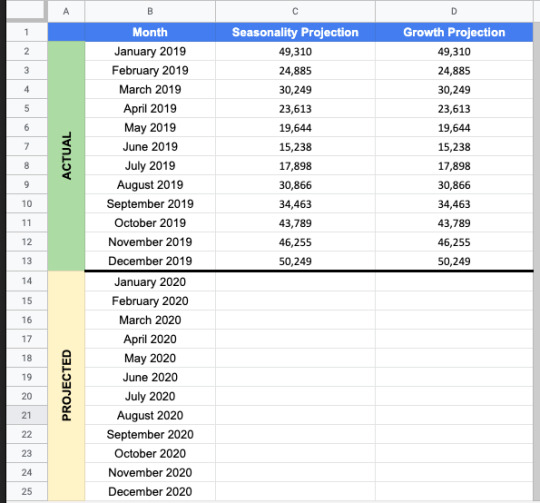Click the 'Month' header cell

[x=150, y=32]
